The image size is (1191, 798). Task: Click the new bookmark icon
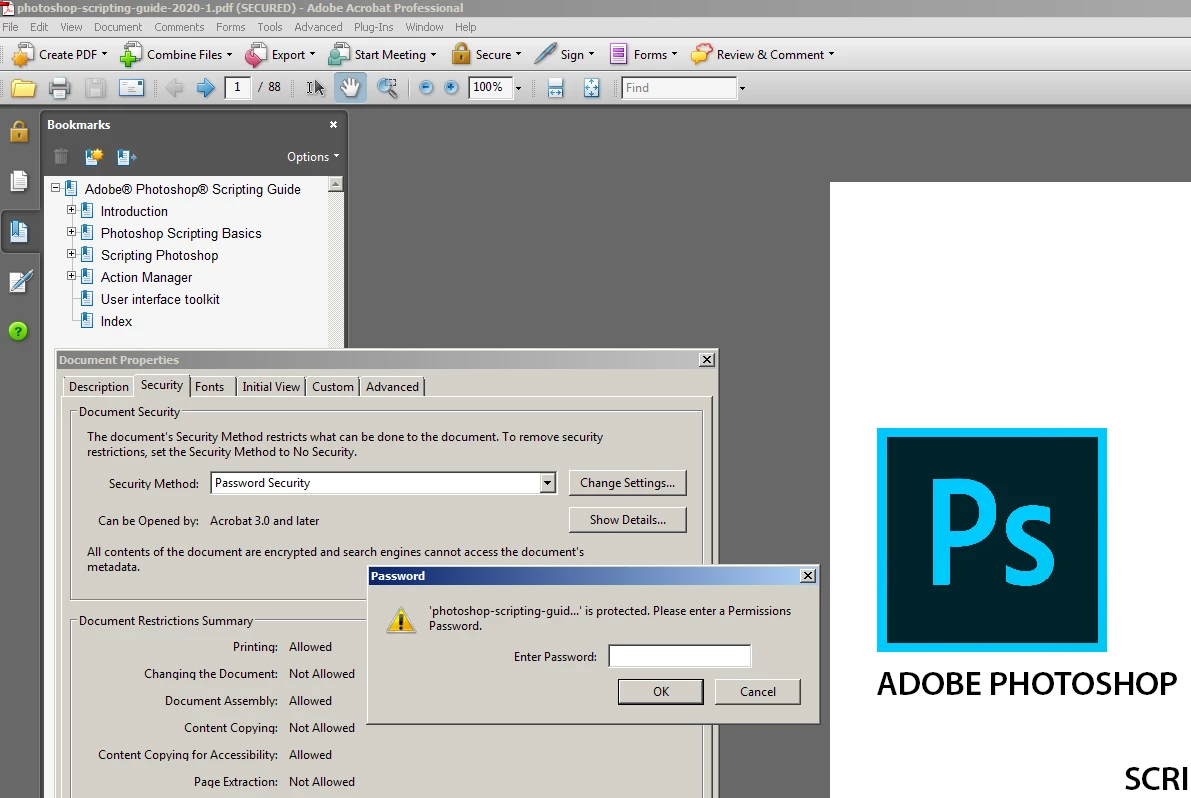pos(94,157)
